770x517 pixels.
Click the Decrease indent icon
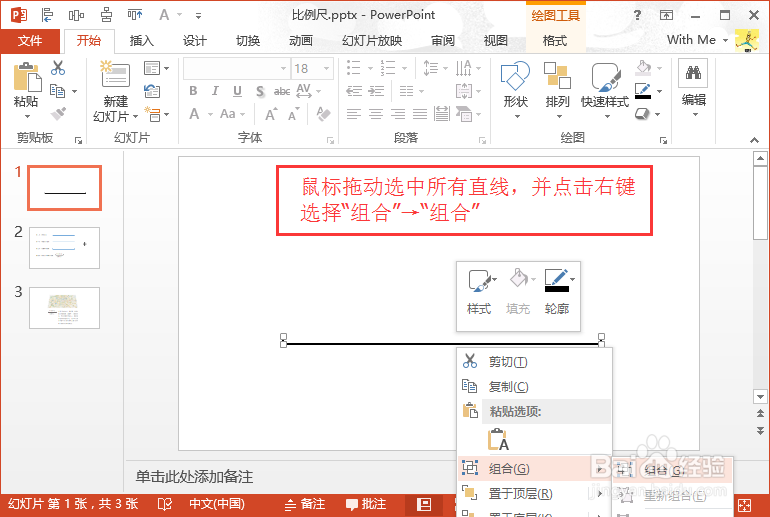point(354,91)
